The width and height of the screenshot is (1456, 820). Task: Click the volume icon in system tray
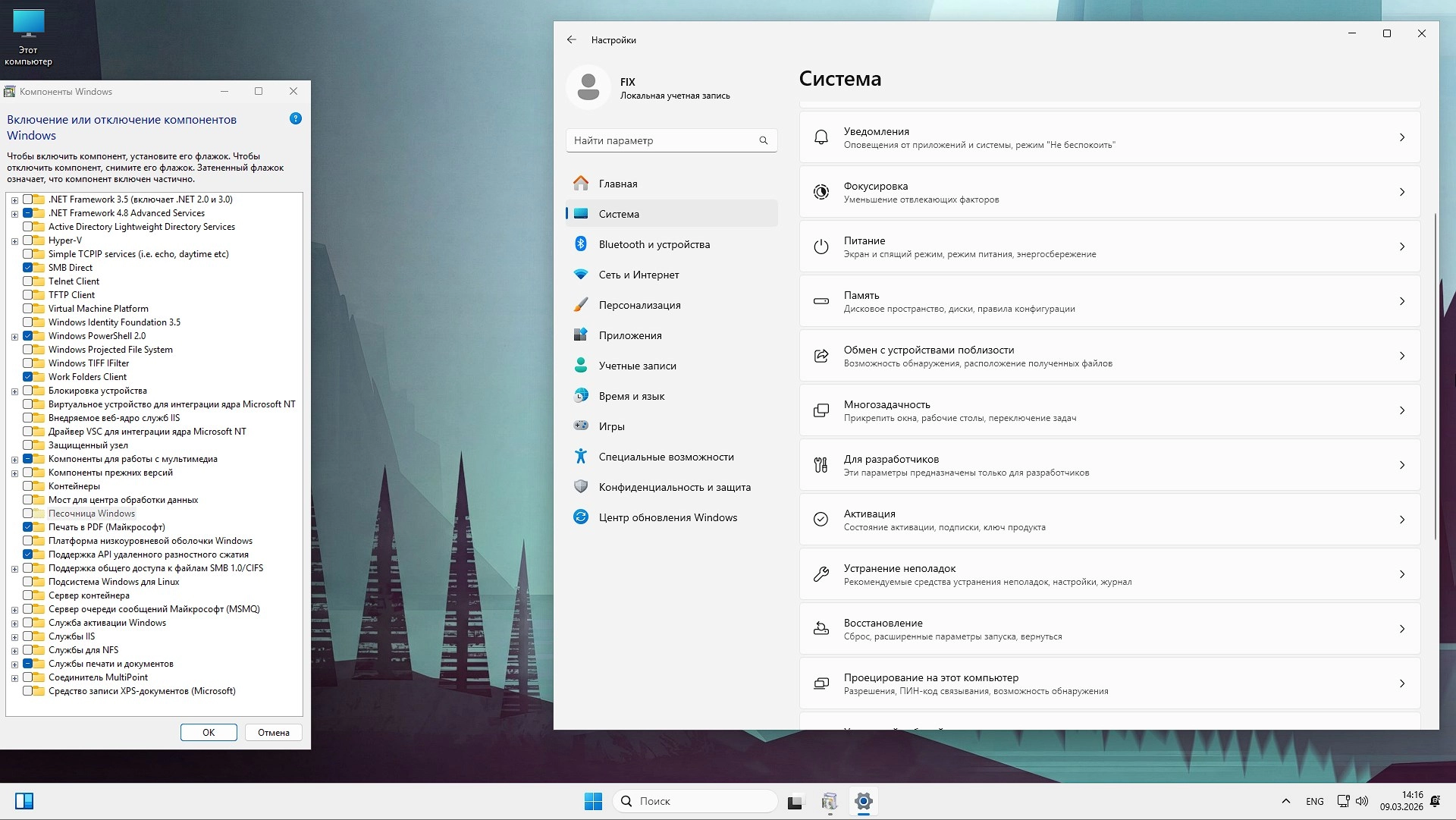point(1362,801)
